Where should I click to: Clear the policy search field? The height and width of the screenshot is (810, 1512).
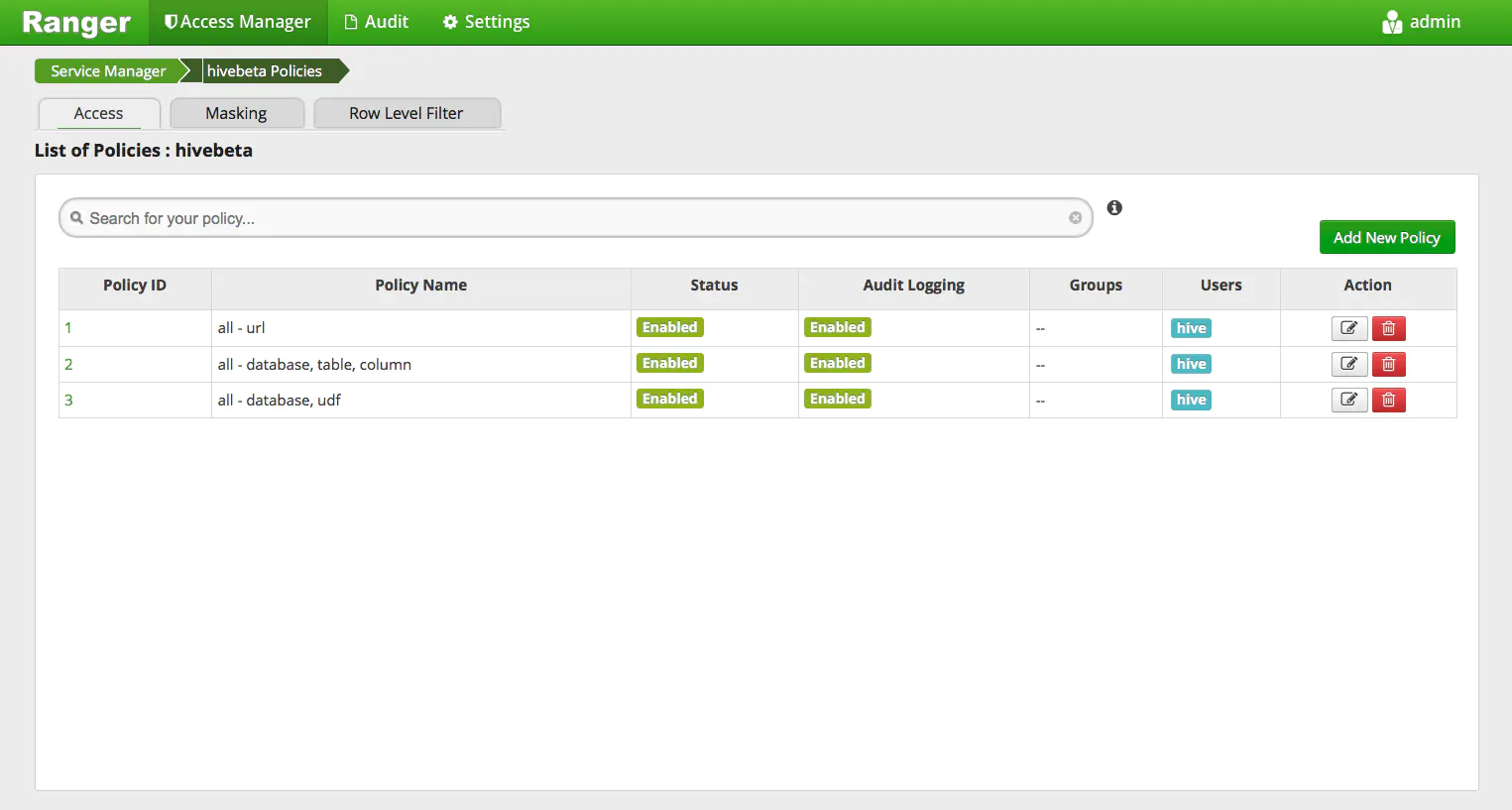(x=1075, y=218)
